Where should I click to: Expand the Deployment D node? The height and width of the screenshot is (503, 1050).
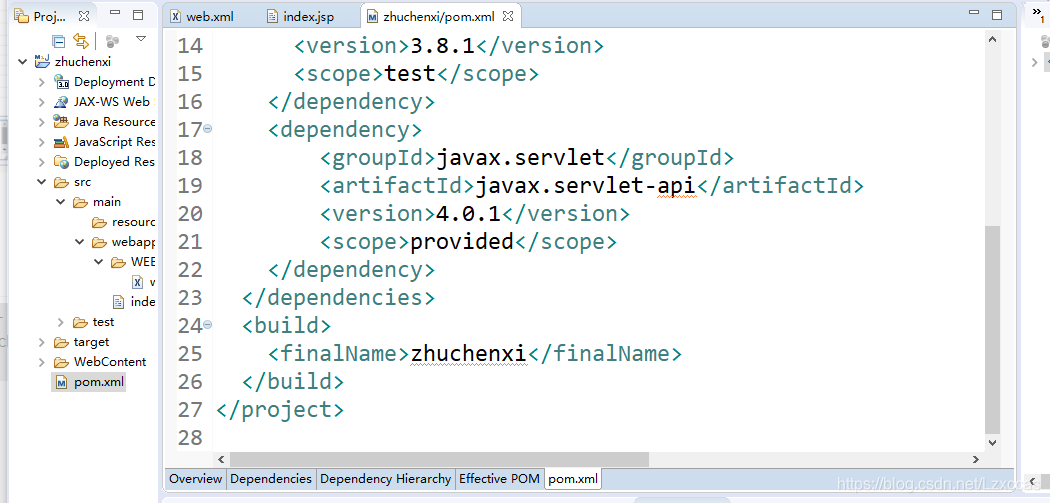(42, 82)
